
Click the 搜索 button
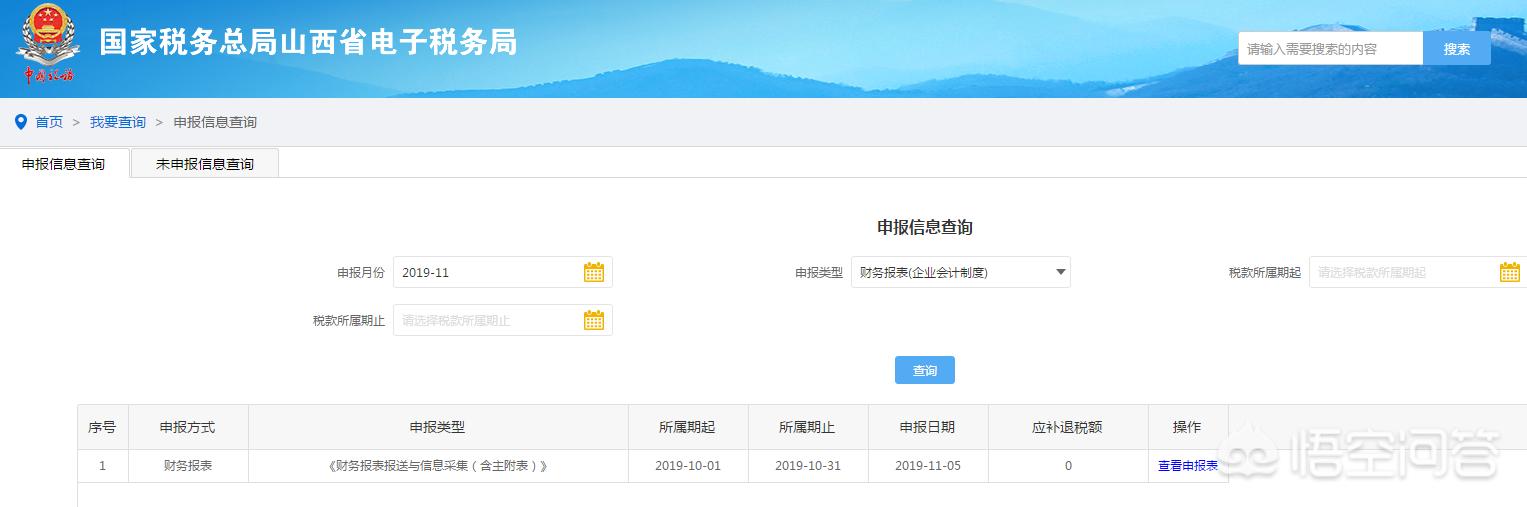click(x=1457, y=49)
